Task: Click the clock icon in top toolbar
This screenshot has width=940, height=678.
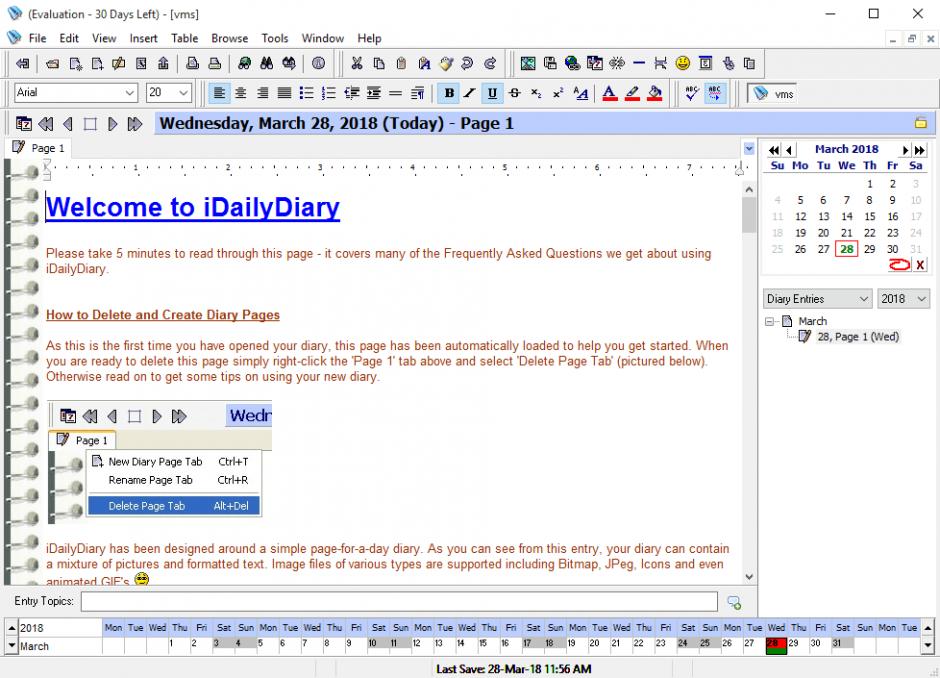Action: (x=319, y=64)
